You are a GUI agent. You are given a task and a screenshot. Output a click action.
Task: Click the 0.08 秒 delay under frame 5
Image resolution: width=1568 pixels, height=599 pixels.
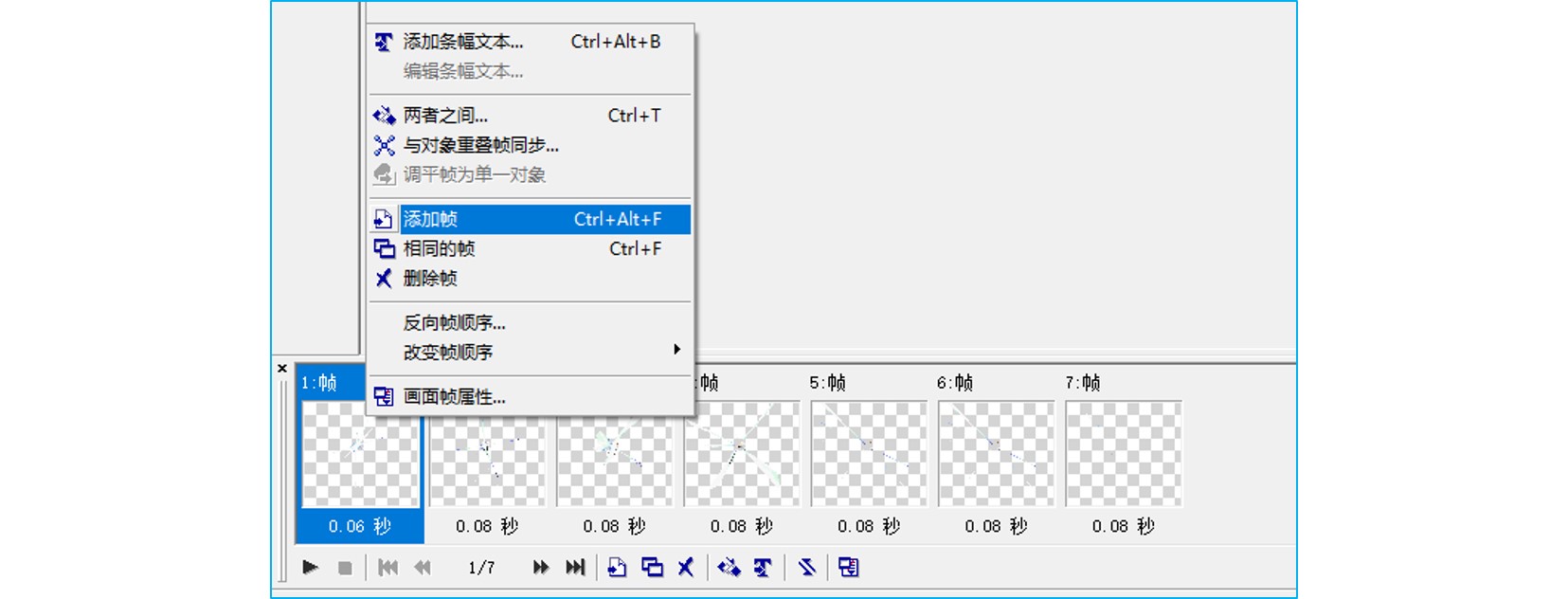869,526
